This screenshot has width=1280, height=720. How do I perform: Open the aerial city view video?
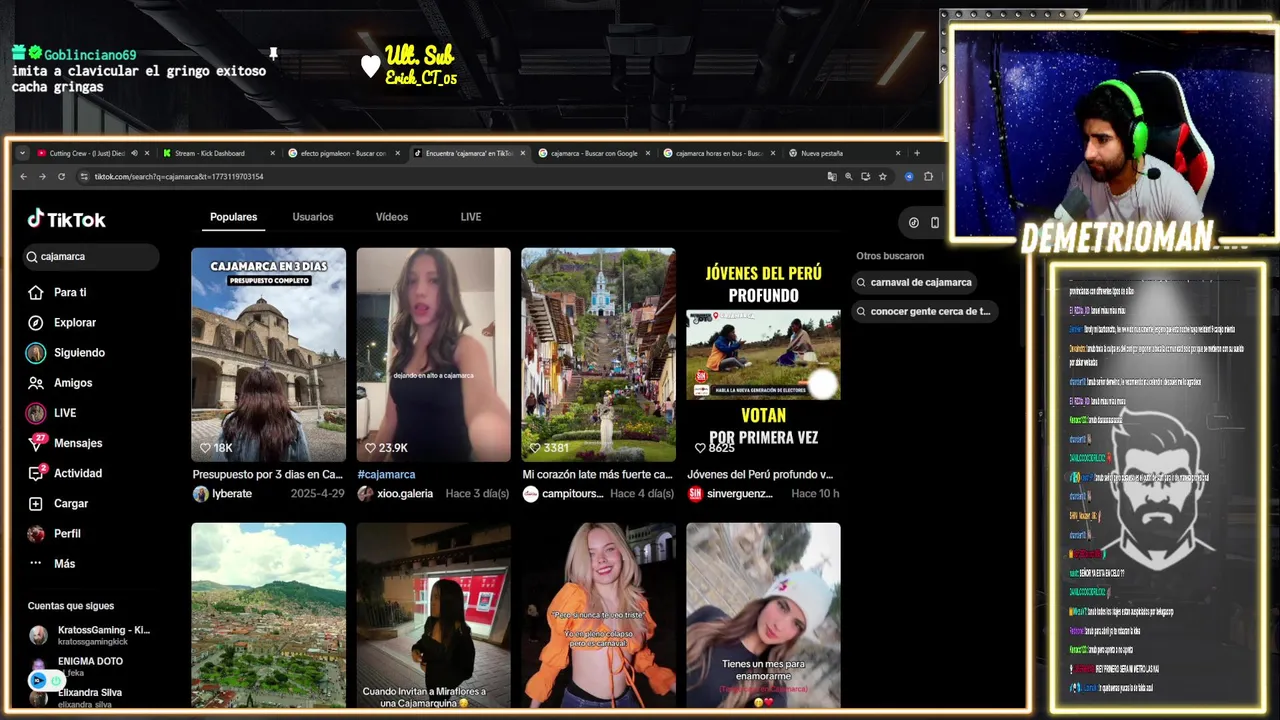point(268,615)
